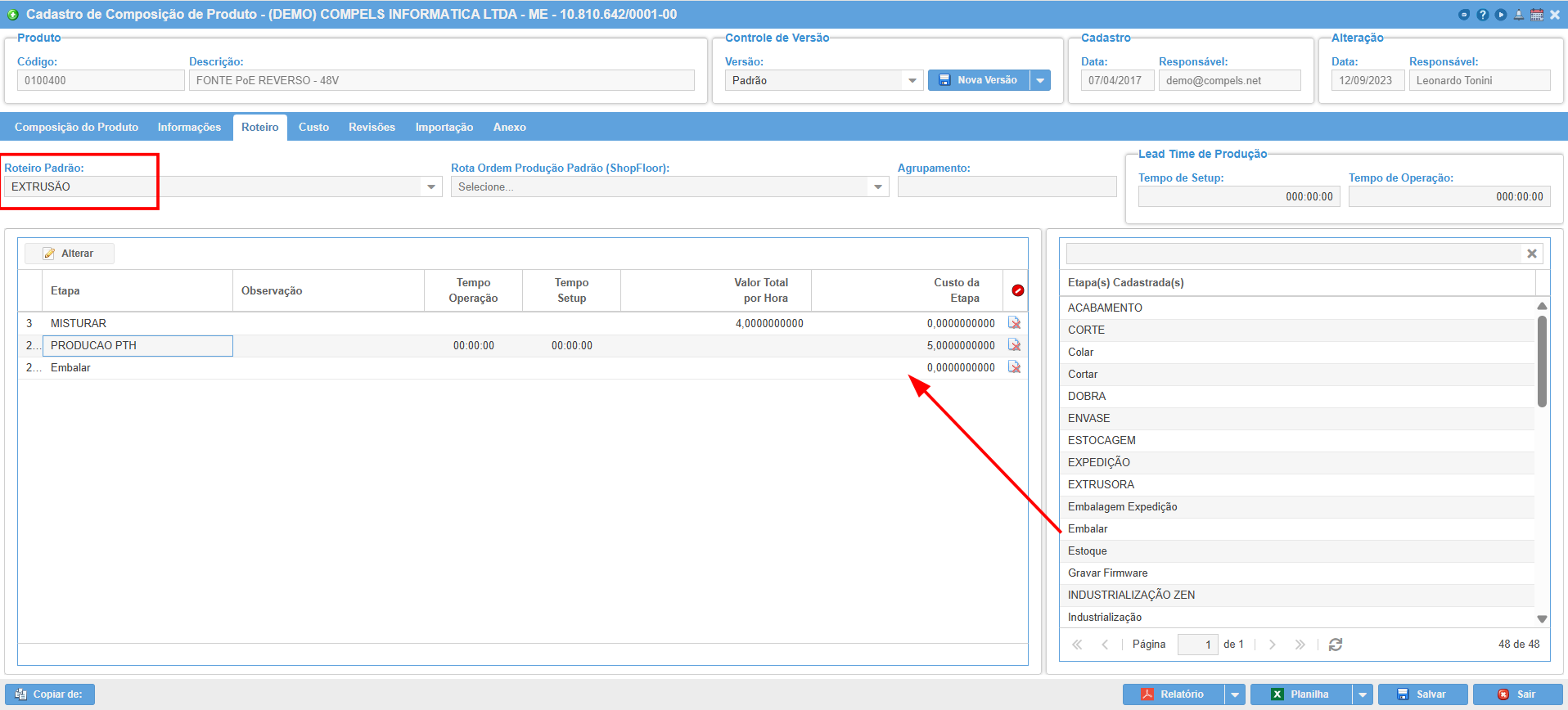
Task: Click the red remove-all column header icon
Action: 1018,290
